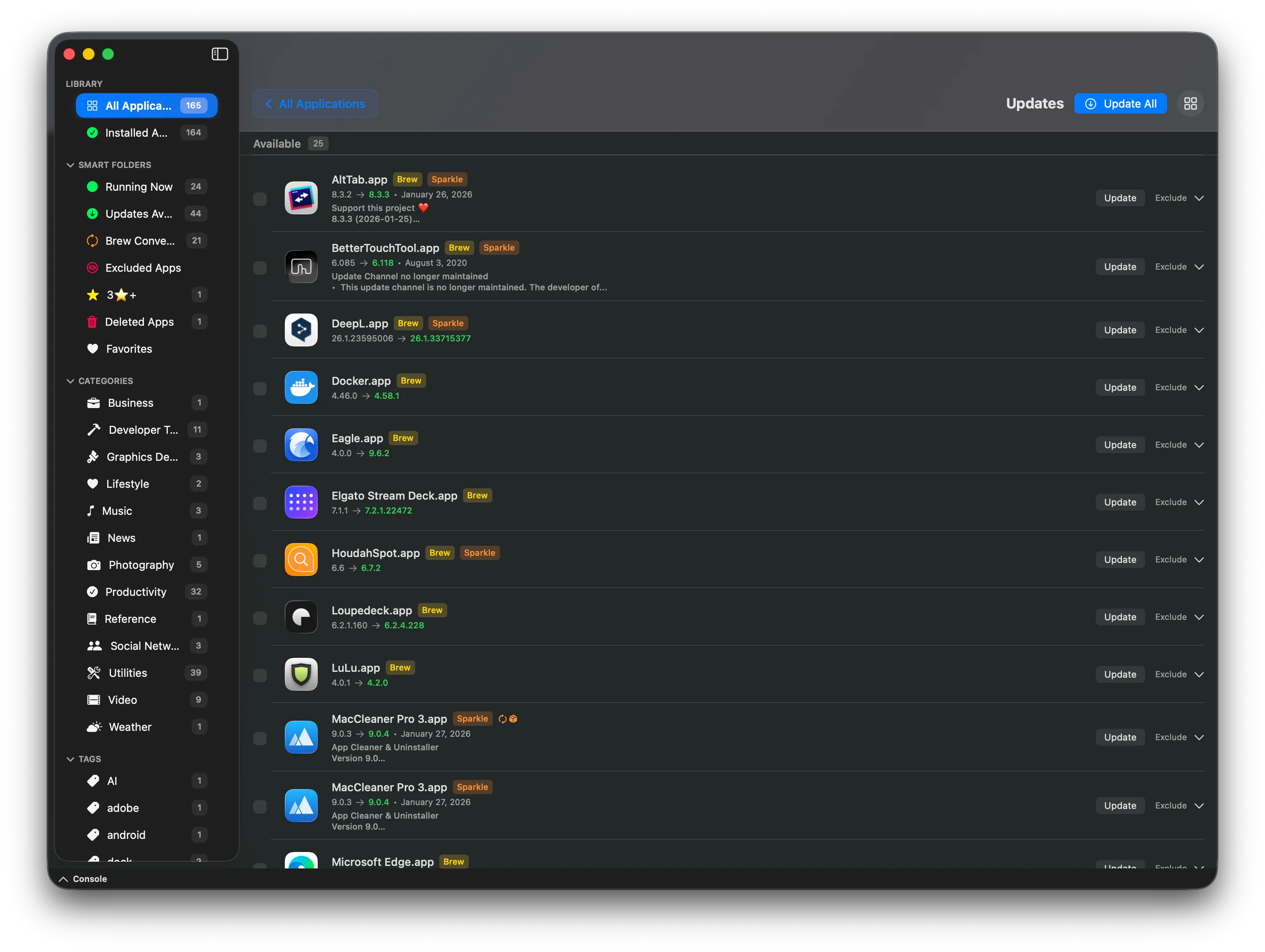This screenshot has height=952, width=1265.
Task: Open the Weather category
Action: (146, 727)
